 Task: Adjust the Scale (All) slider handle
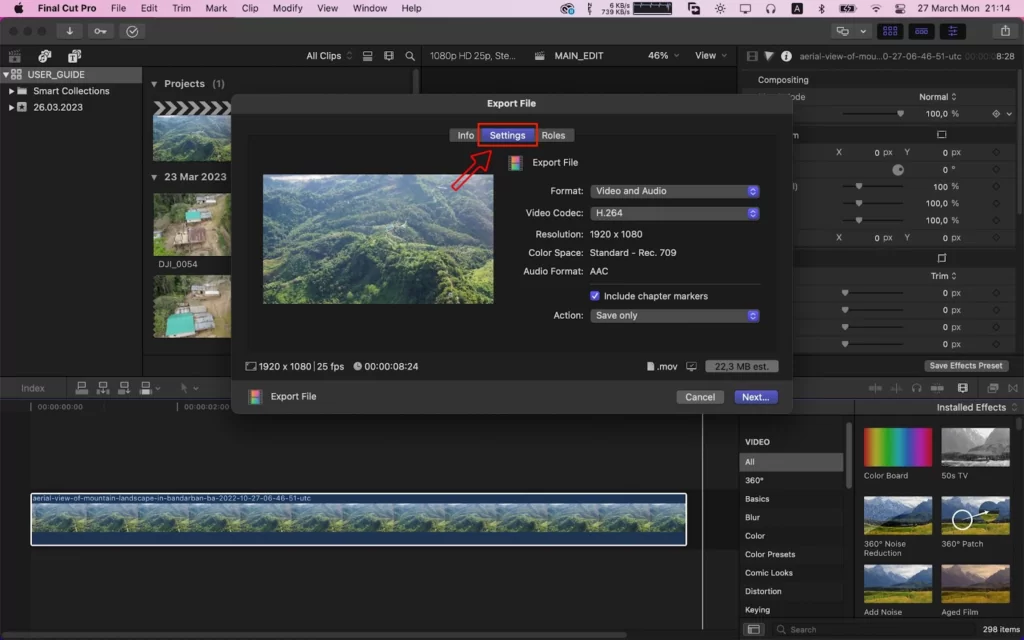859,187
